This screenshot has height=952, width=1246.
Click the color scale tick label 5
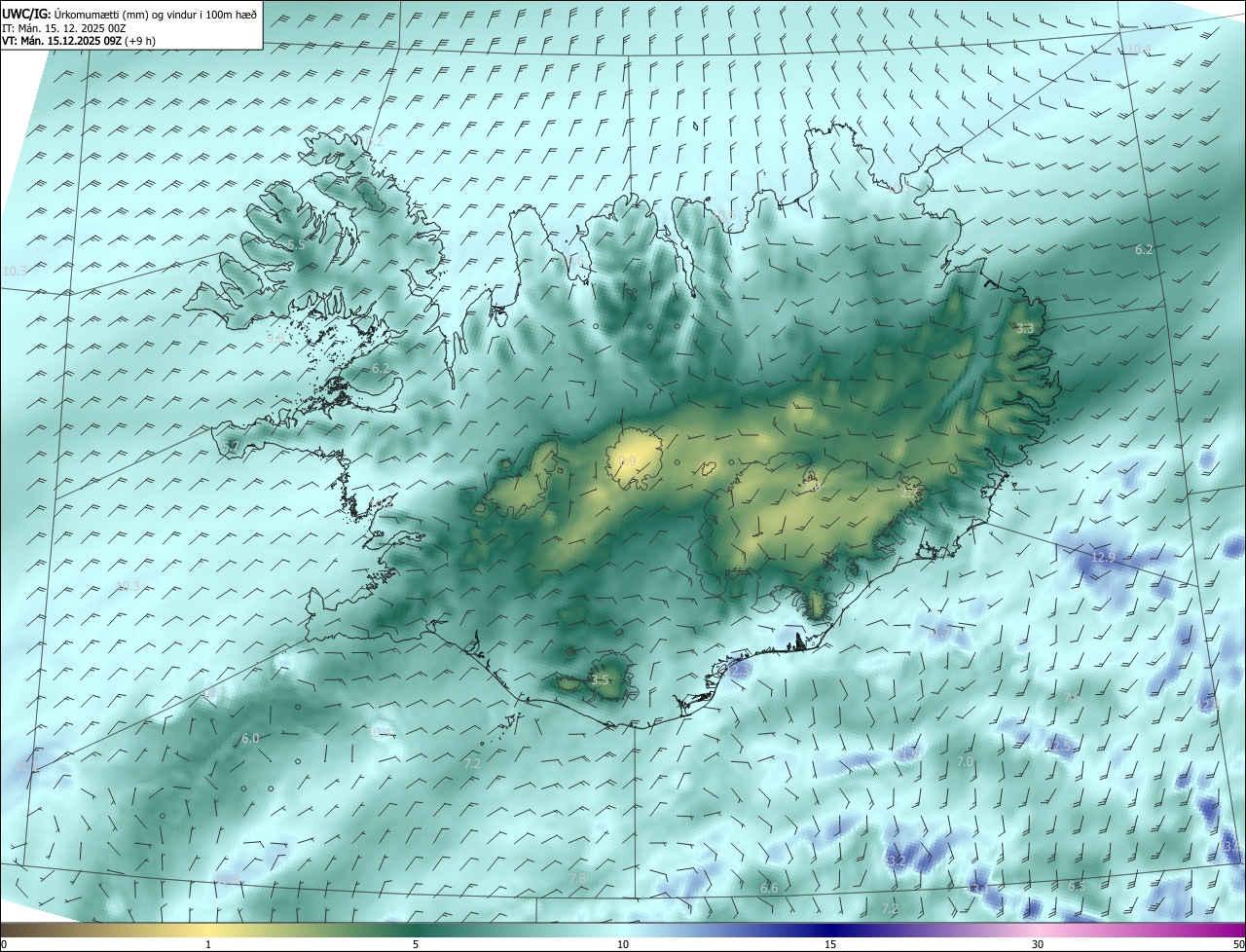coord(416,944)
